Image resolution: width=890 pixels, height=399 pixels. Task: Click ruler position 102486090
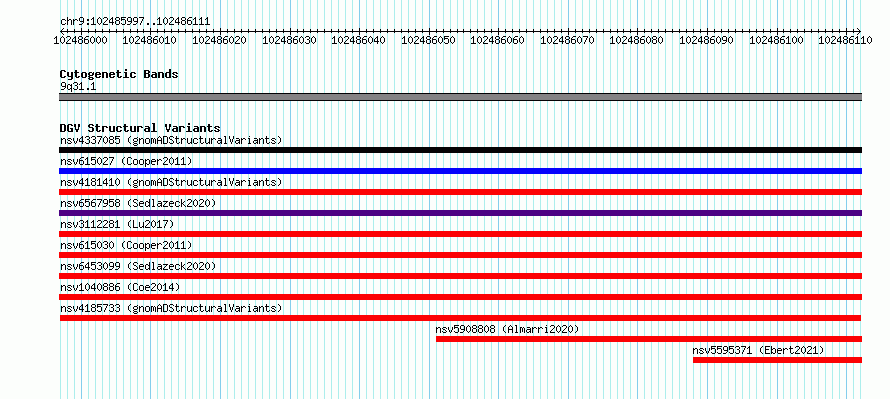pos(706,40)
